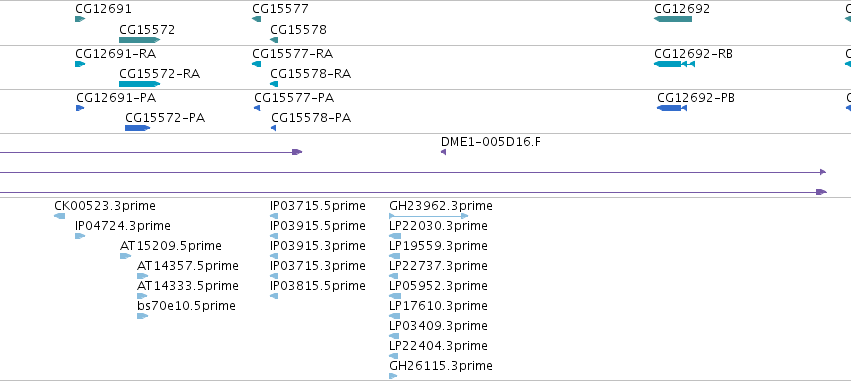Click the CG12692 gene arrow glyph
The height and width of the screenshot is (381, 851).
point(673,19)
